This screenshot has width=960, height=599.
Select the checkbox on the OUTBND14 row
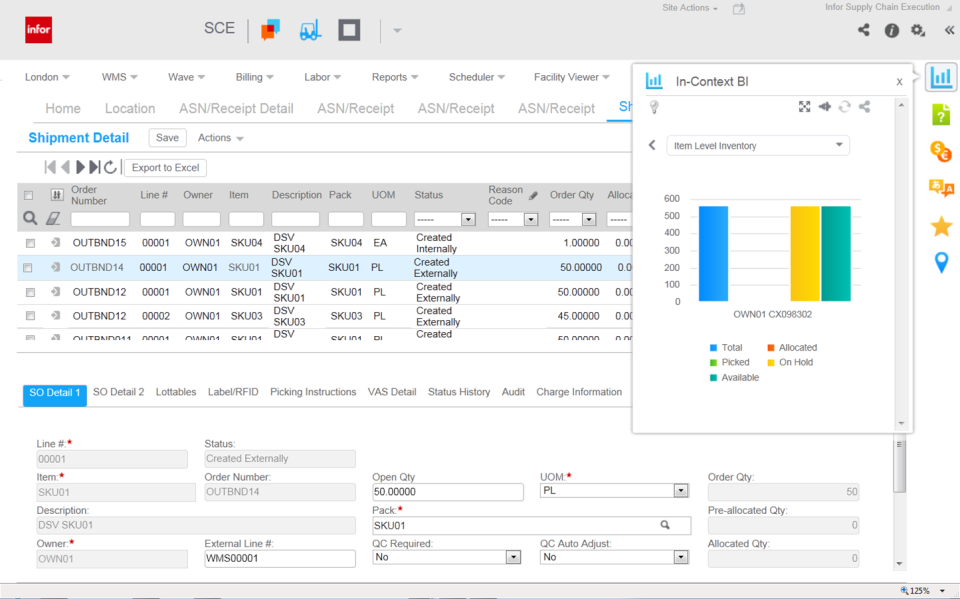coord(29,265)
